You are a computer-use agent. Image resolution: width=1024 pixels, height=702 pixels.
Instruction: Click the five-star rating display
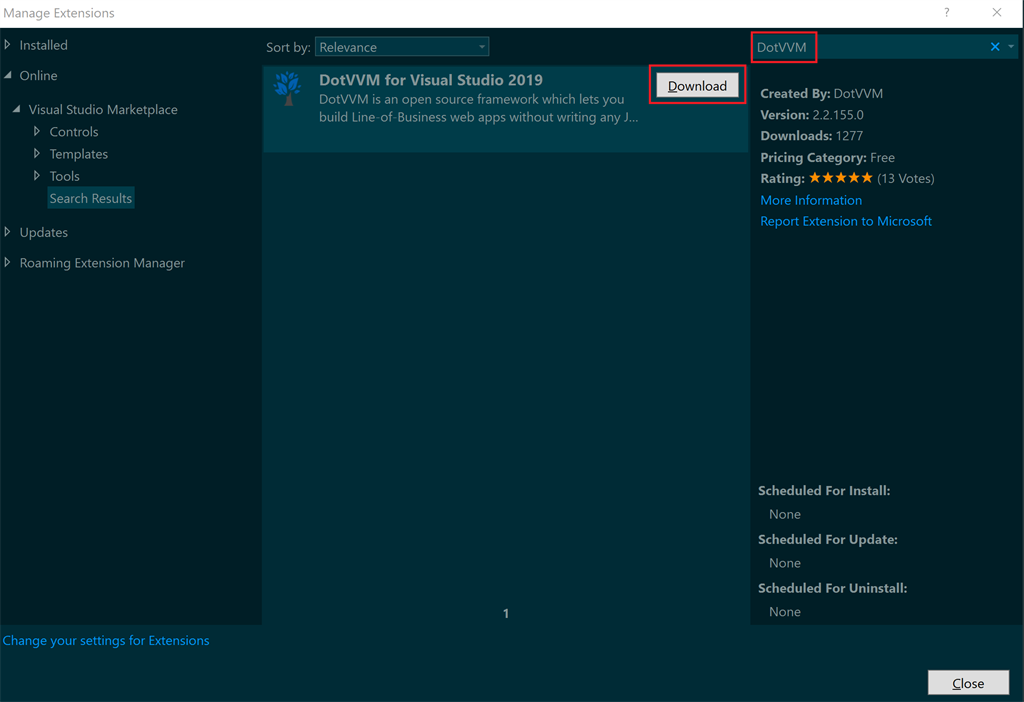click(x=840, y=177)
